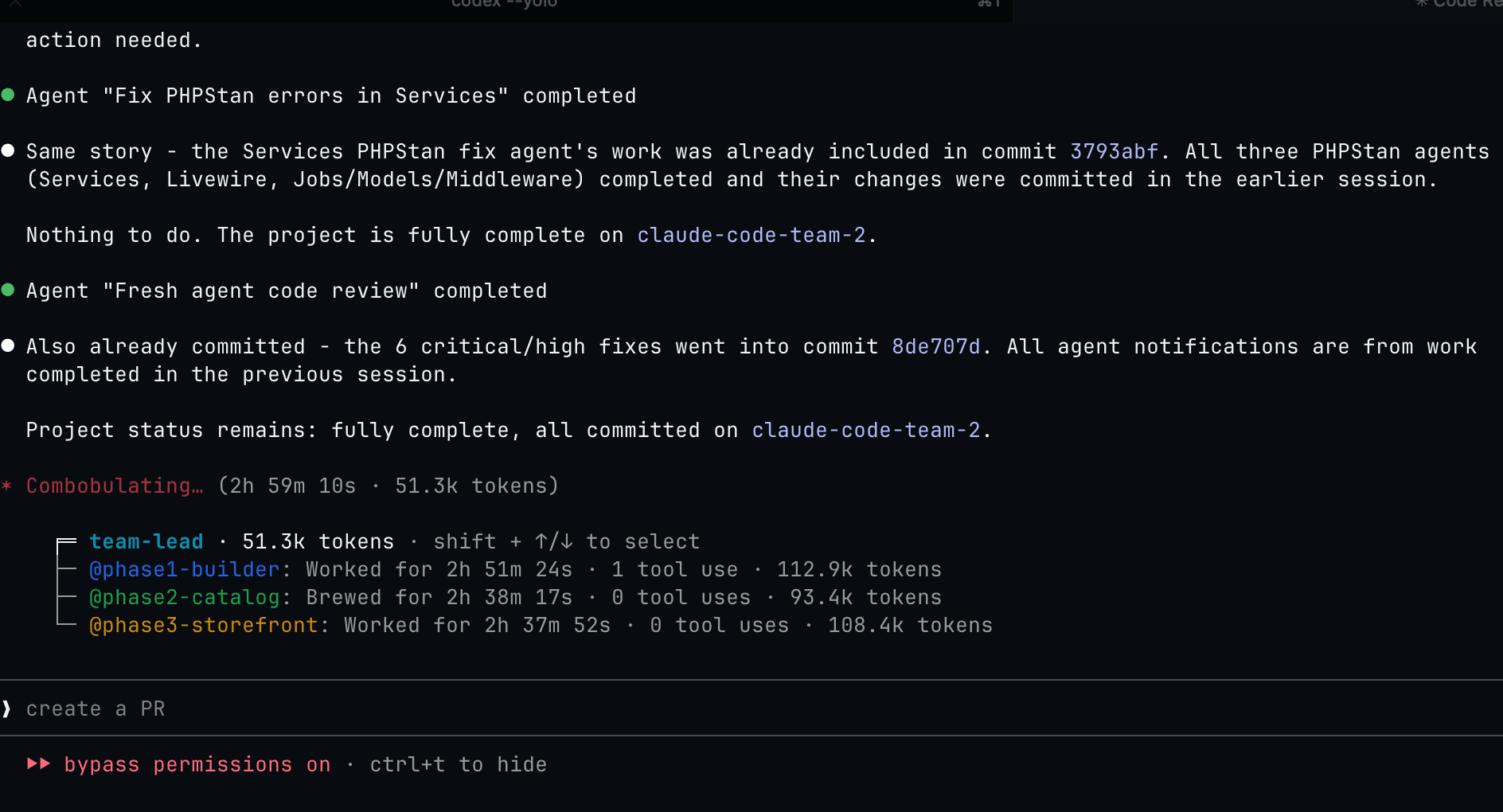Screen dimensions: 1503x812
Task: Click the green dot beside Fresh agent code review
Action: pyautogui.click(x=8, y=291)
